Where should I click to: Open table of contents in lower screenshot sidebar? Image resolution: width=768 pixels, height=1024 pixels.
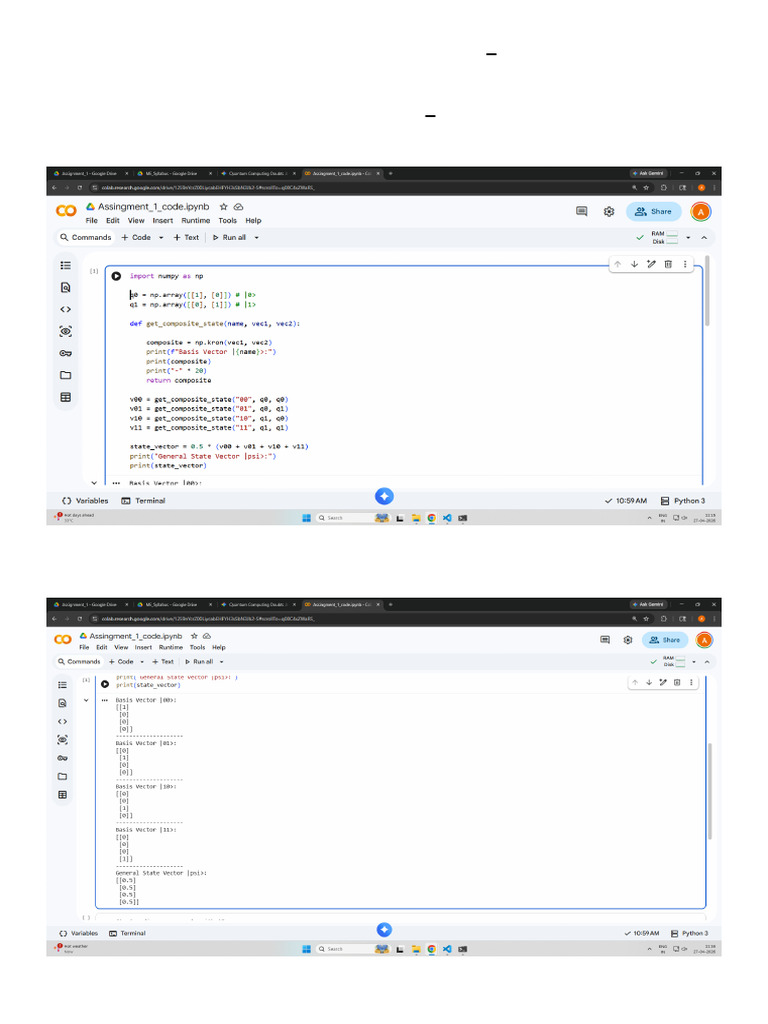click(63, 685)
